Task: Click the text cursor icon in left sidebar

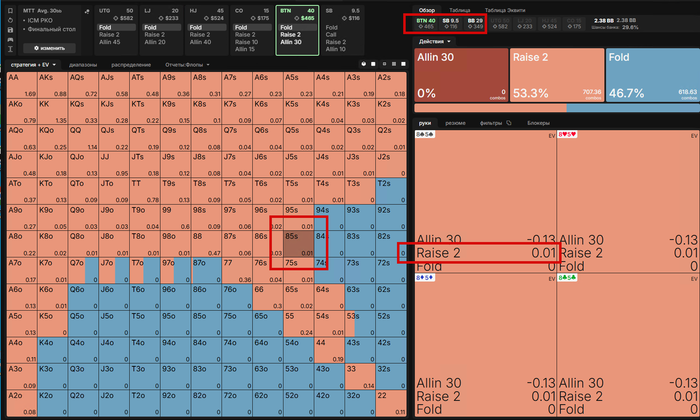Action: click(10, 49)
